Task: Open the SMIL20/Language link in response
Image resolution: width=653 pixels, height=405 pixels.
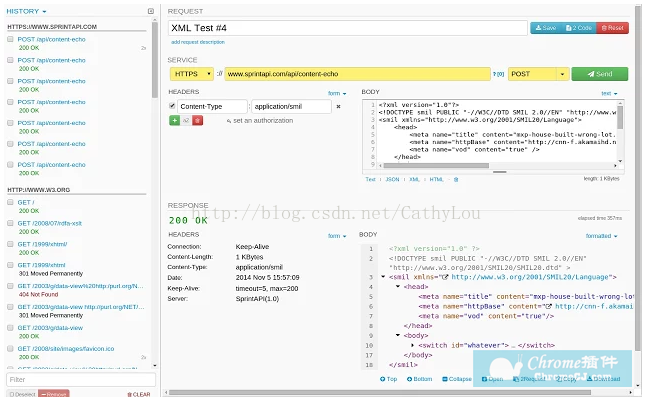Action: 530,277
